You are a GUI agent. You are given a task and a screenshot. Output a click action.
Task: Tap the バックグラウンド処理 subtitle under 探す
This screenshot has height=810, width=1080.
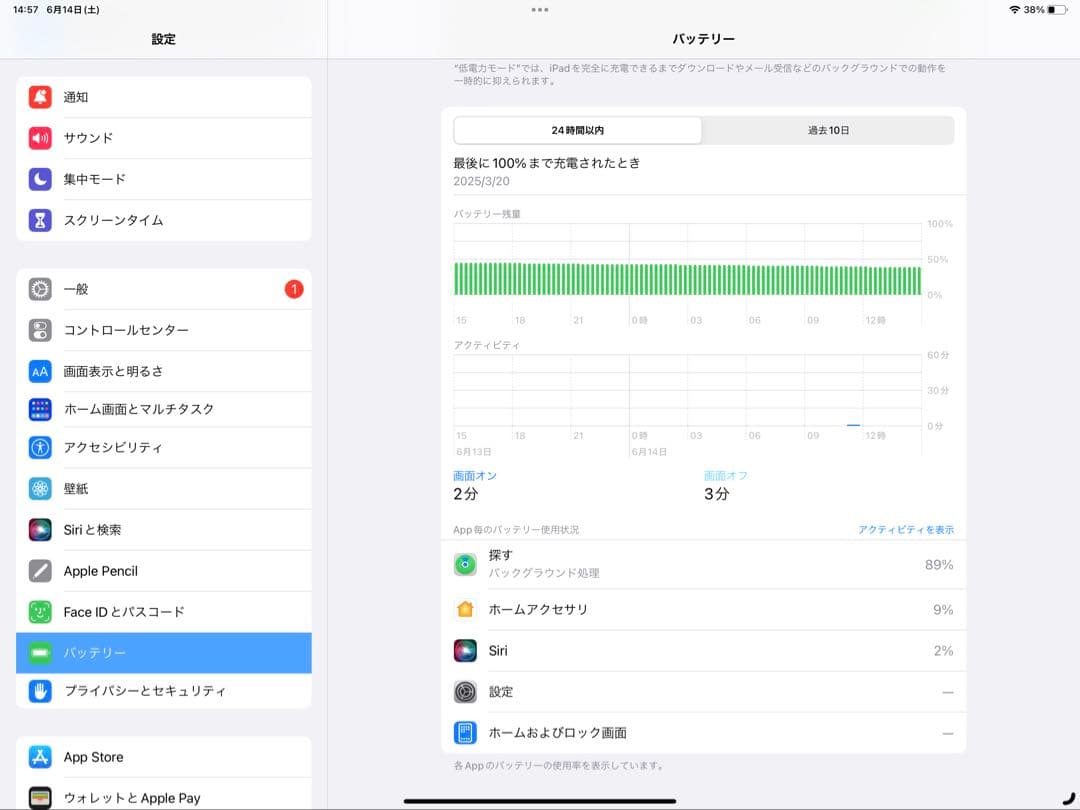click(544, 573)
